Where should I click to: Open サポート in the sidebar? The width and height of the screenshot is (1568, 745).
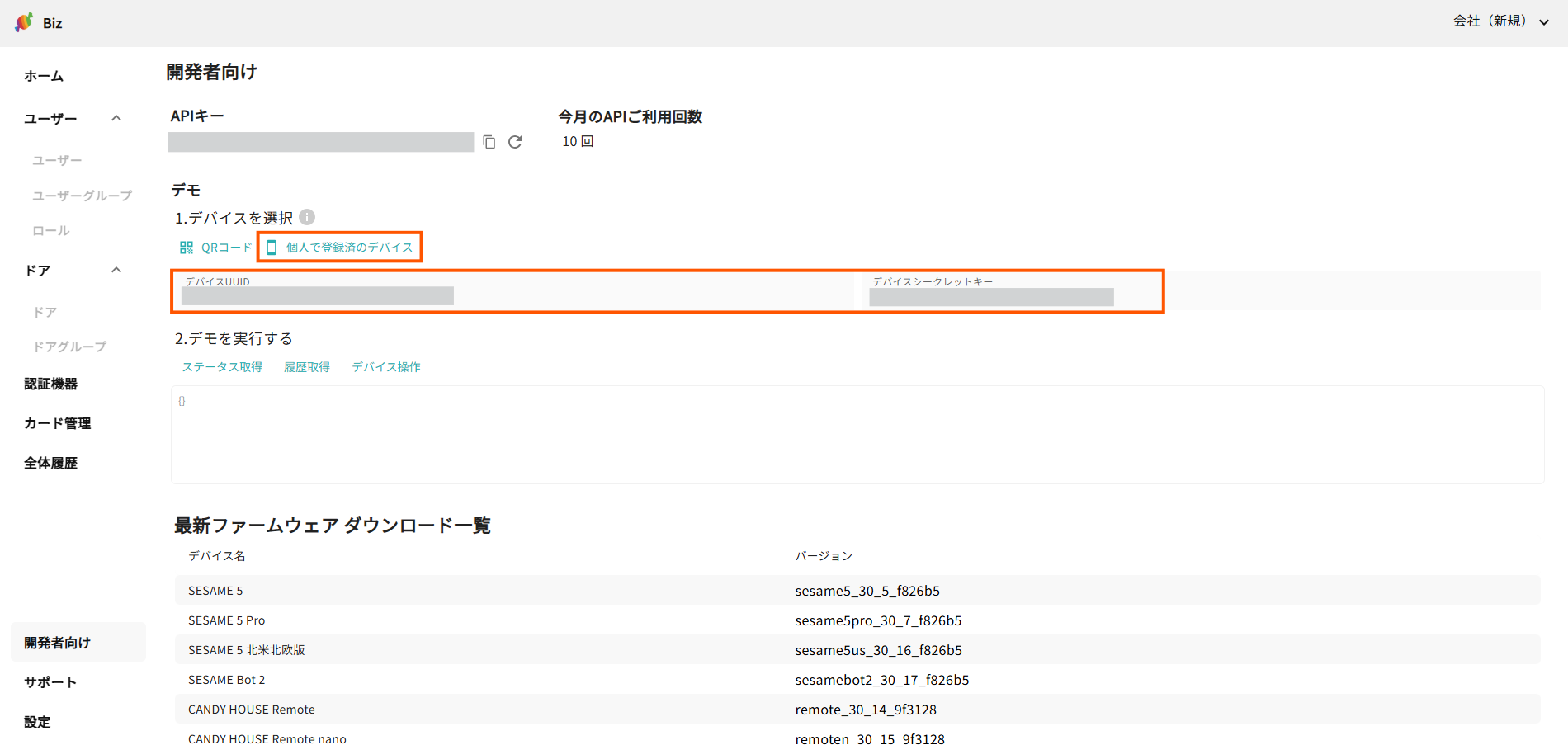tap(50, 682)
